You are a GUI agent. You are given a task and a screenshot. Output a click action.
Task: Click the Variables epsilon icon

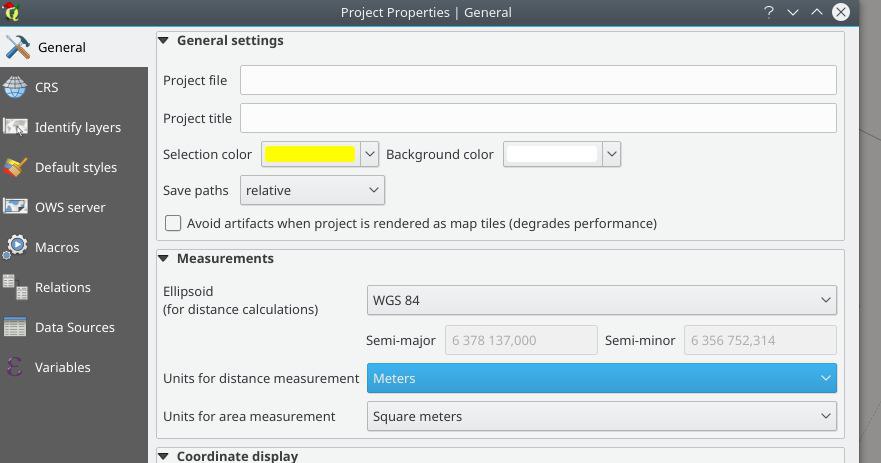pyautogui.click(x=15, y=367)
